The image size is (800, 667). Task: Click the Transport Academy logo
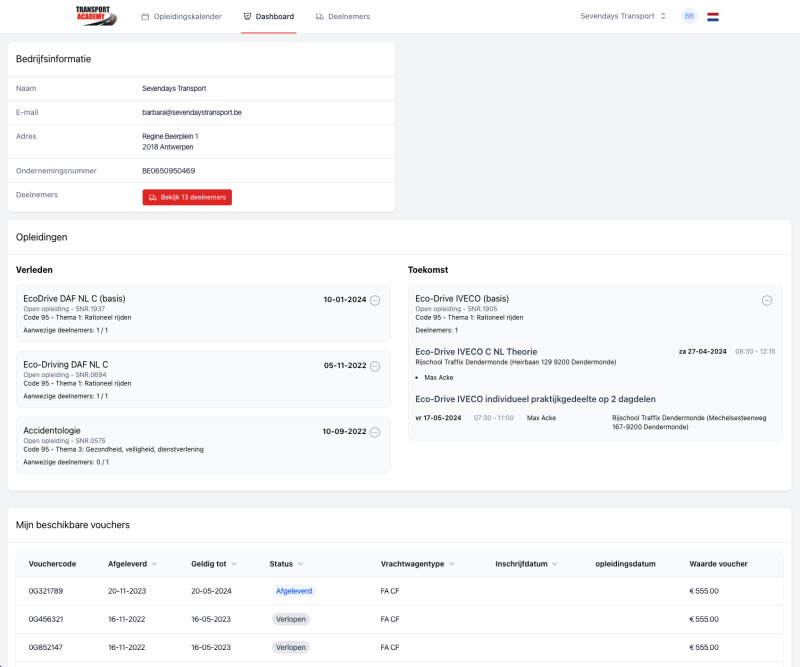coord(96,16)
